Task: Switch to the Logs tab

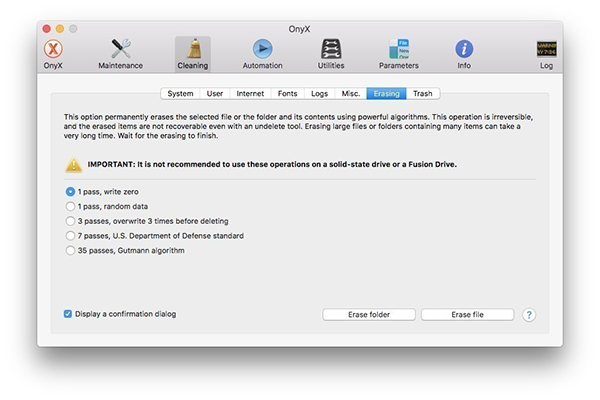Action: point(320,94)
